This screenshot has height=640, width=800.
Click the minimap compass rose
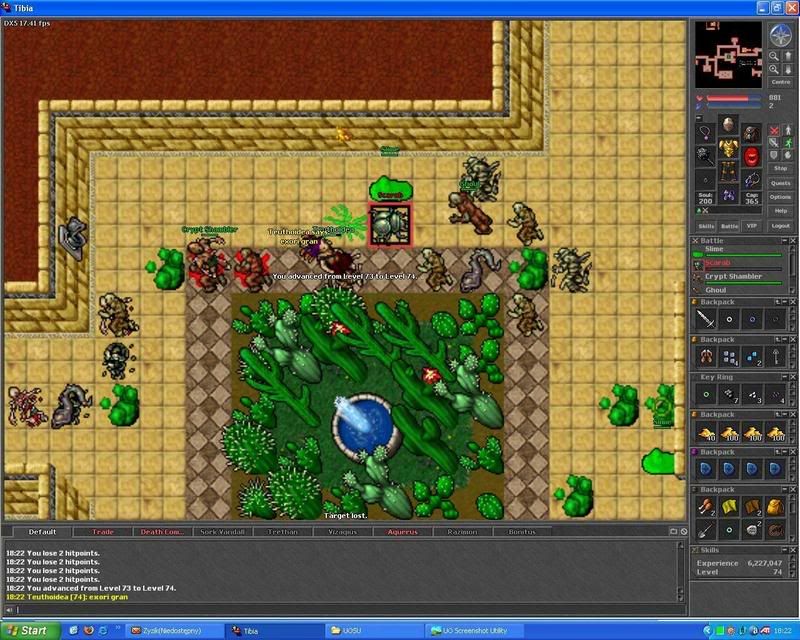click(x=780, y=35)
